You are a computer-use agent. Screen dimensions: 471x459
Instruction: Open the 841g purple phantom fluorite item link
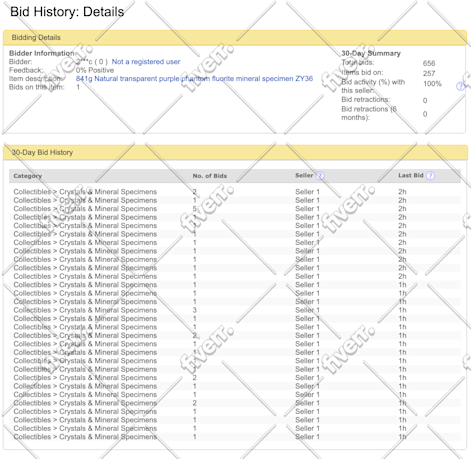click(x=194, y=79)
